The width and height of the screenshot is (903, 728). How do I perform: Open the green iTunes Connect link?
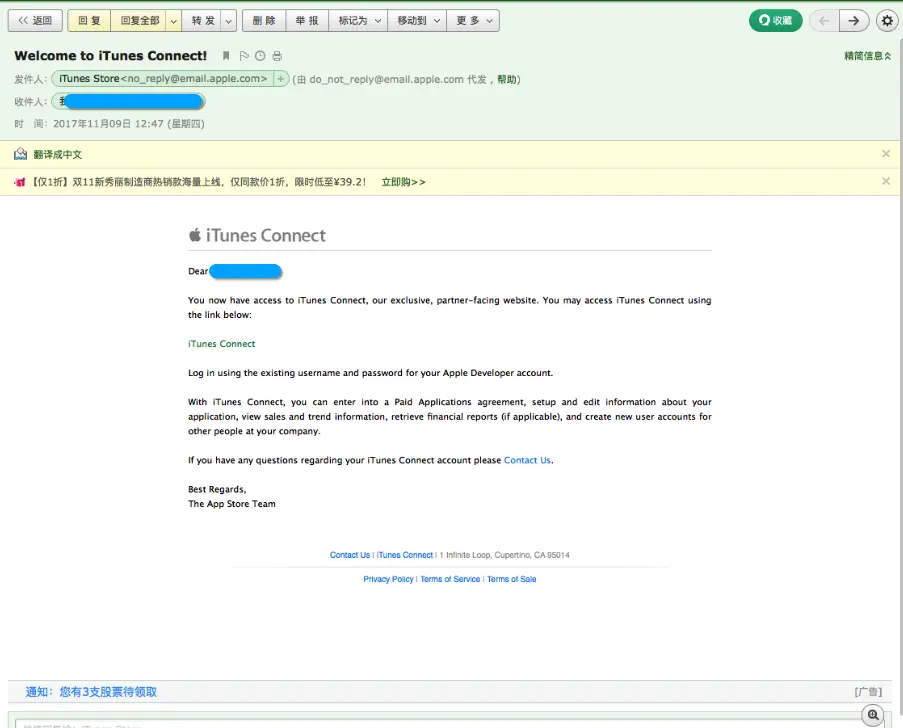[x=222, y=344]
